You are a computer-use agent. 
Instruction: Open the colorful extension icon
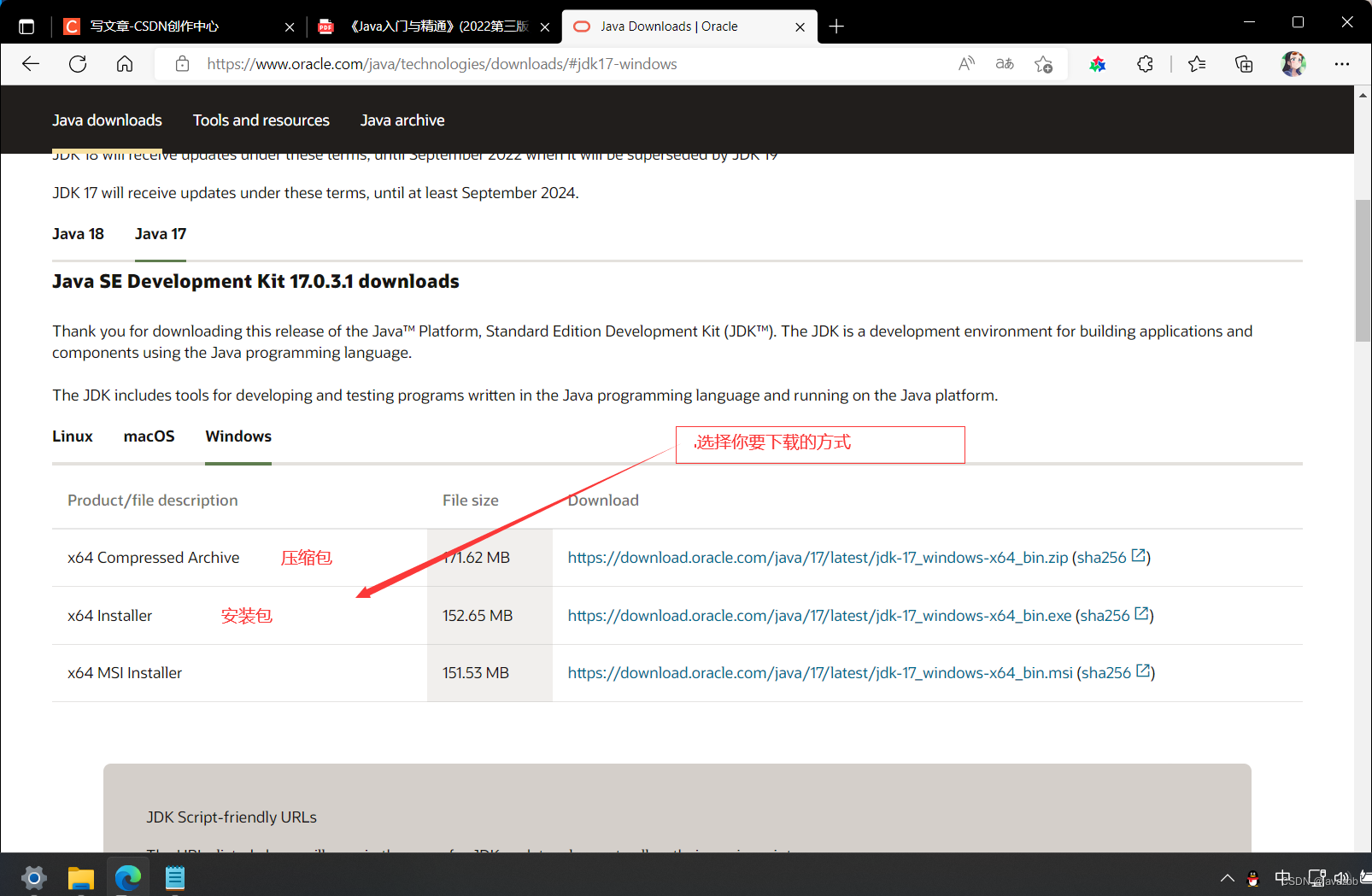(x=1098, y=64)
